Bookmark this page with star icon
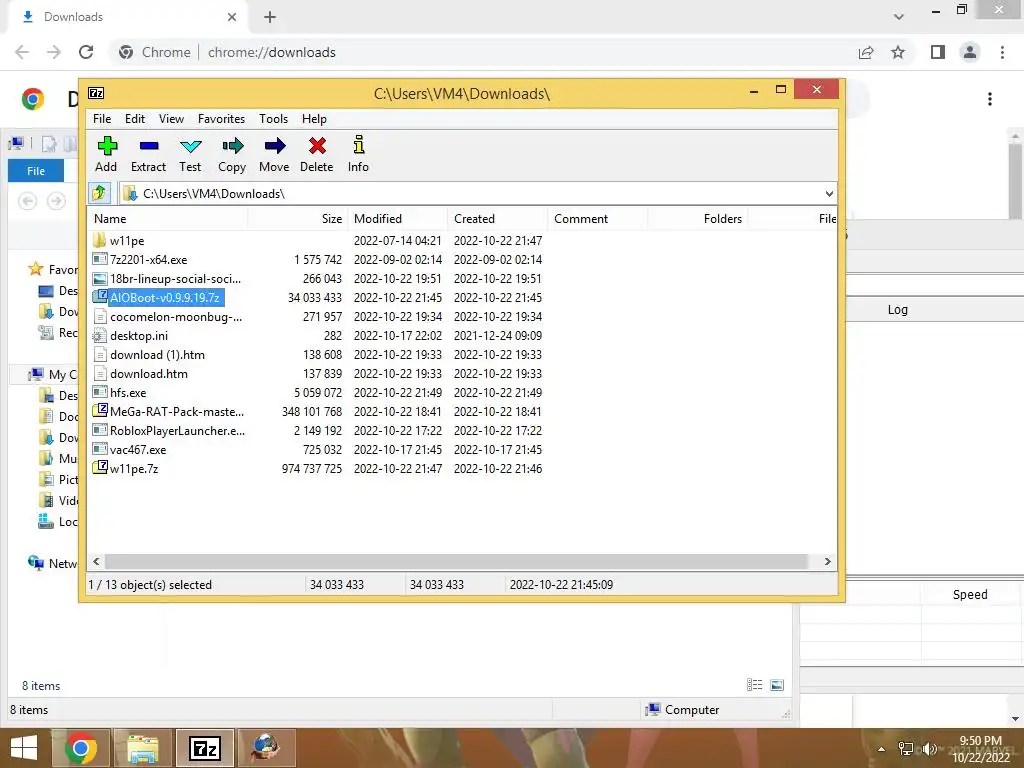This screenshot has height=768, width=1024. [x=898, y=52]
